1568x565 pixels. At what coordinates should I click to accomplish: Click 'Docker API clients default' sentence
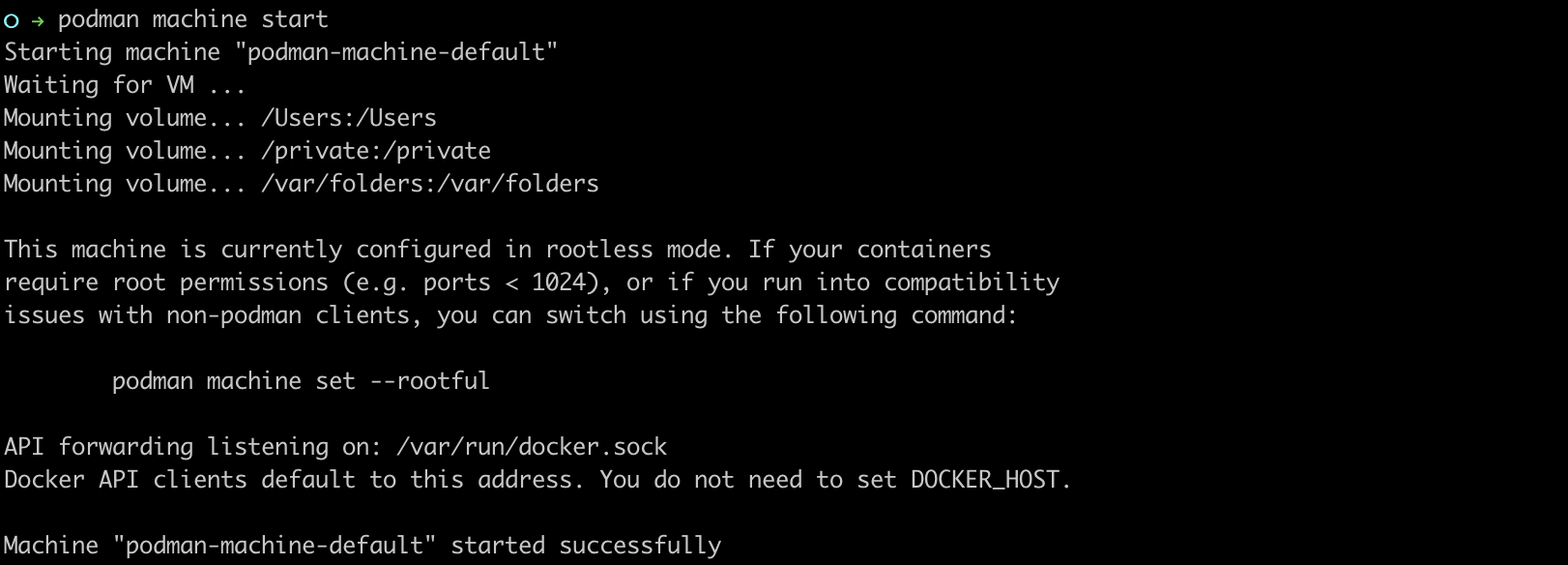[180, 480]
